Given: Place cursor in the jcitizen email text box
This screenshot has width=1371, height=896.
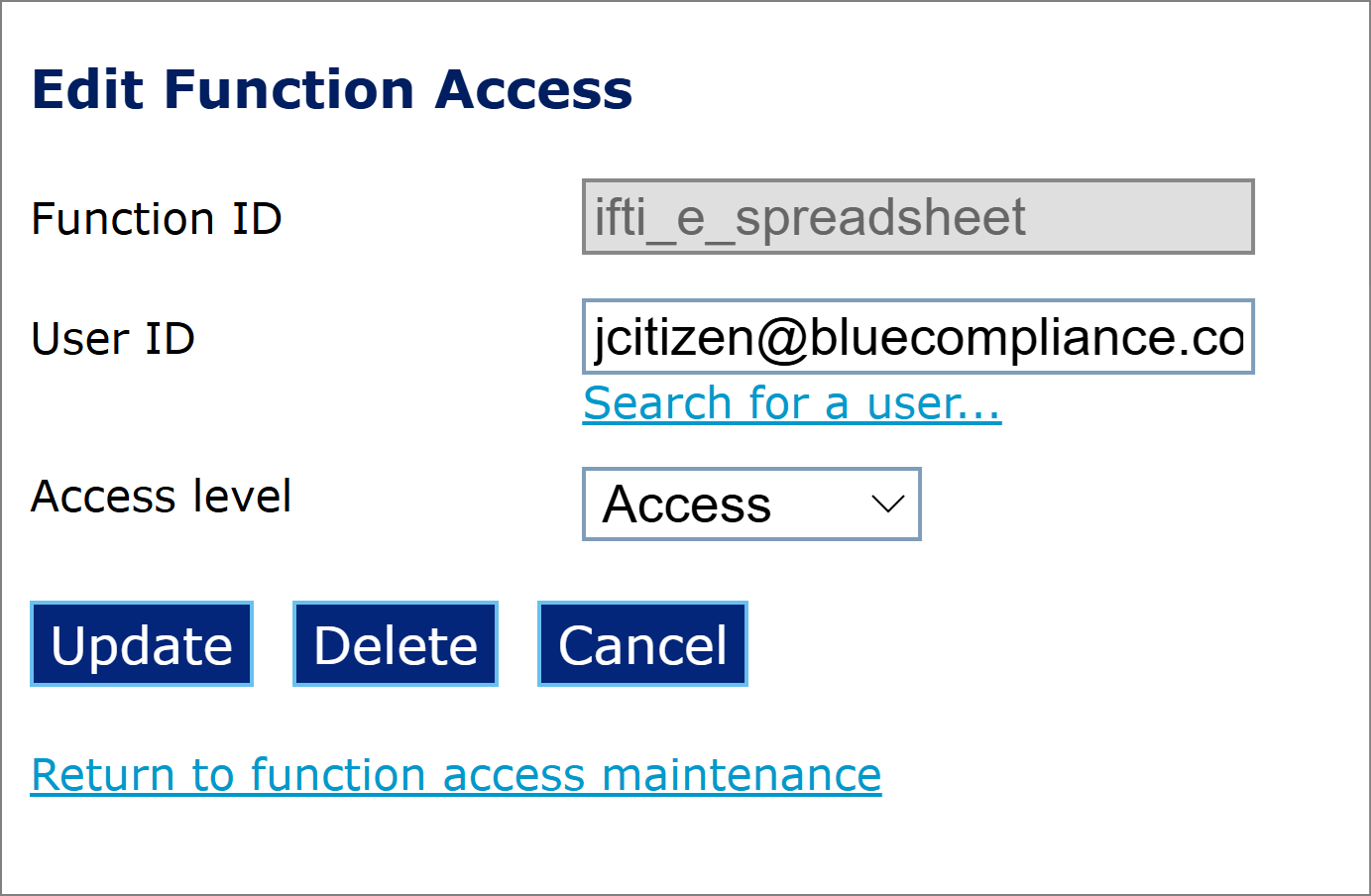Looking at the screenshot, I should pyautogui.click(x=917, y=337).
